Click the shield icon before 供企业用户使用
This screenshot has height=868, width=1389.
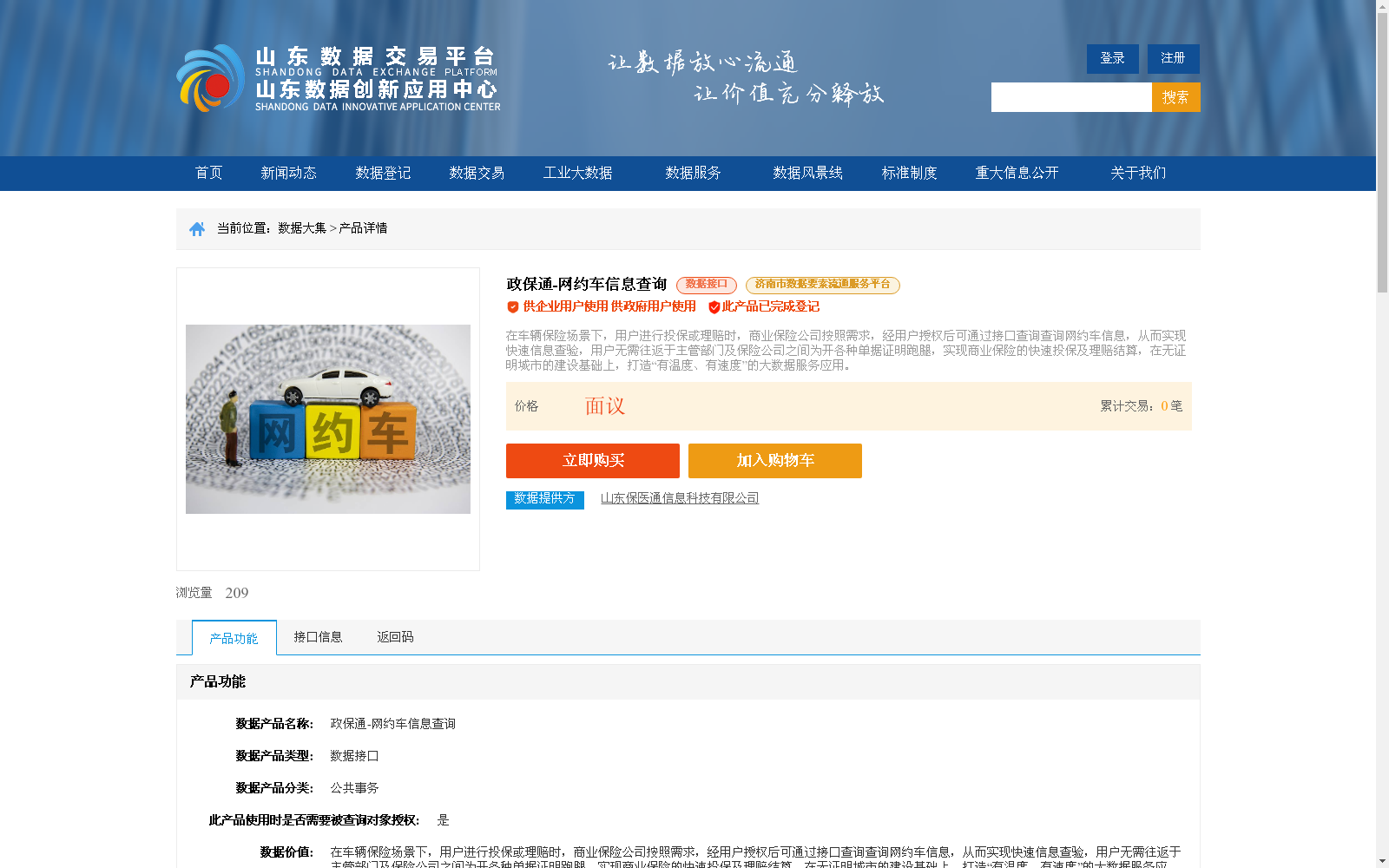[x=513, y=306]
